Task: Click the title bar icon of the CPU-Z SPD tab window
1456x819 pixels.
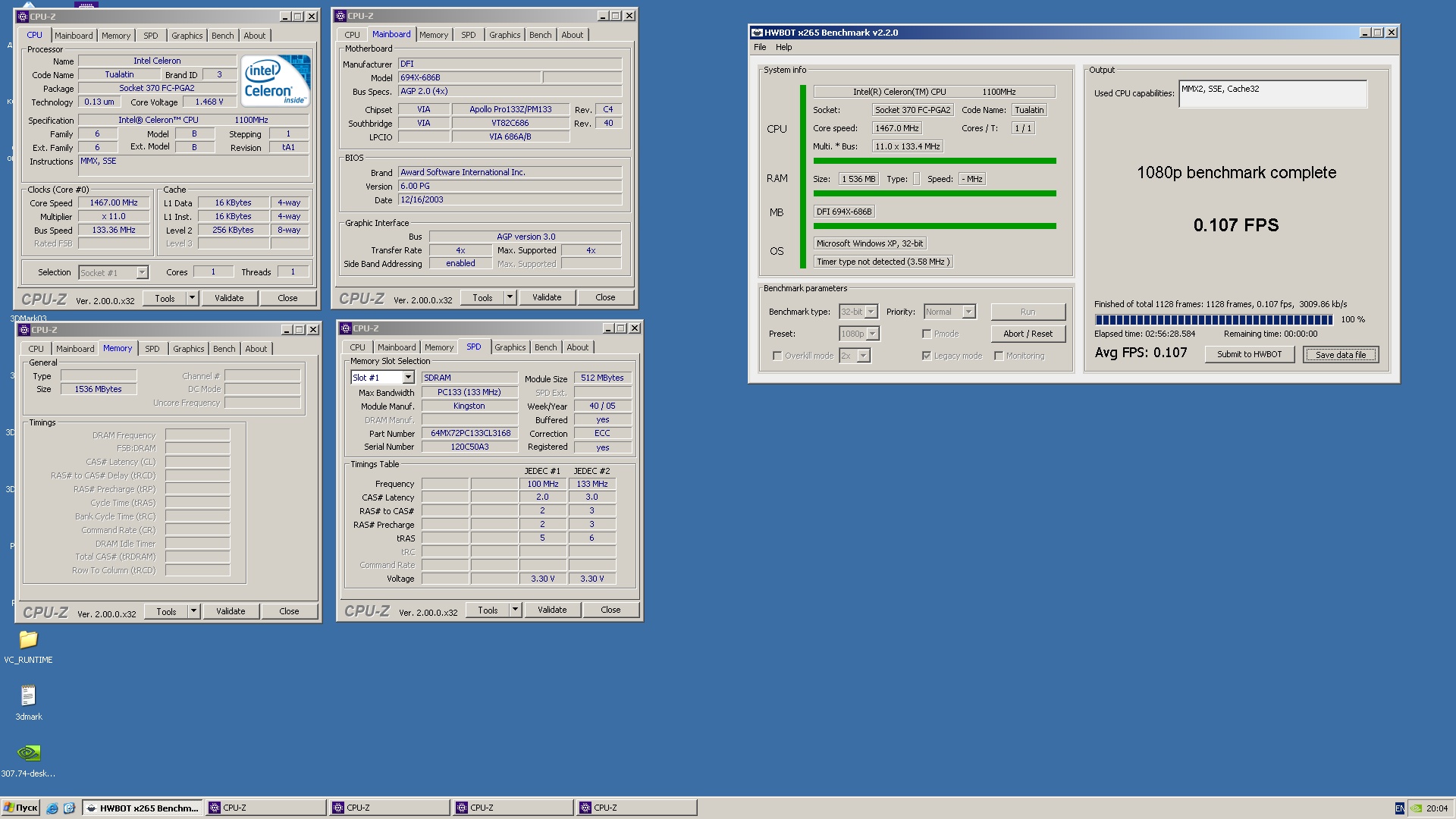Action: point(346,328)
